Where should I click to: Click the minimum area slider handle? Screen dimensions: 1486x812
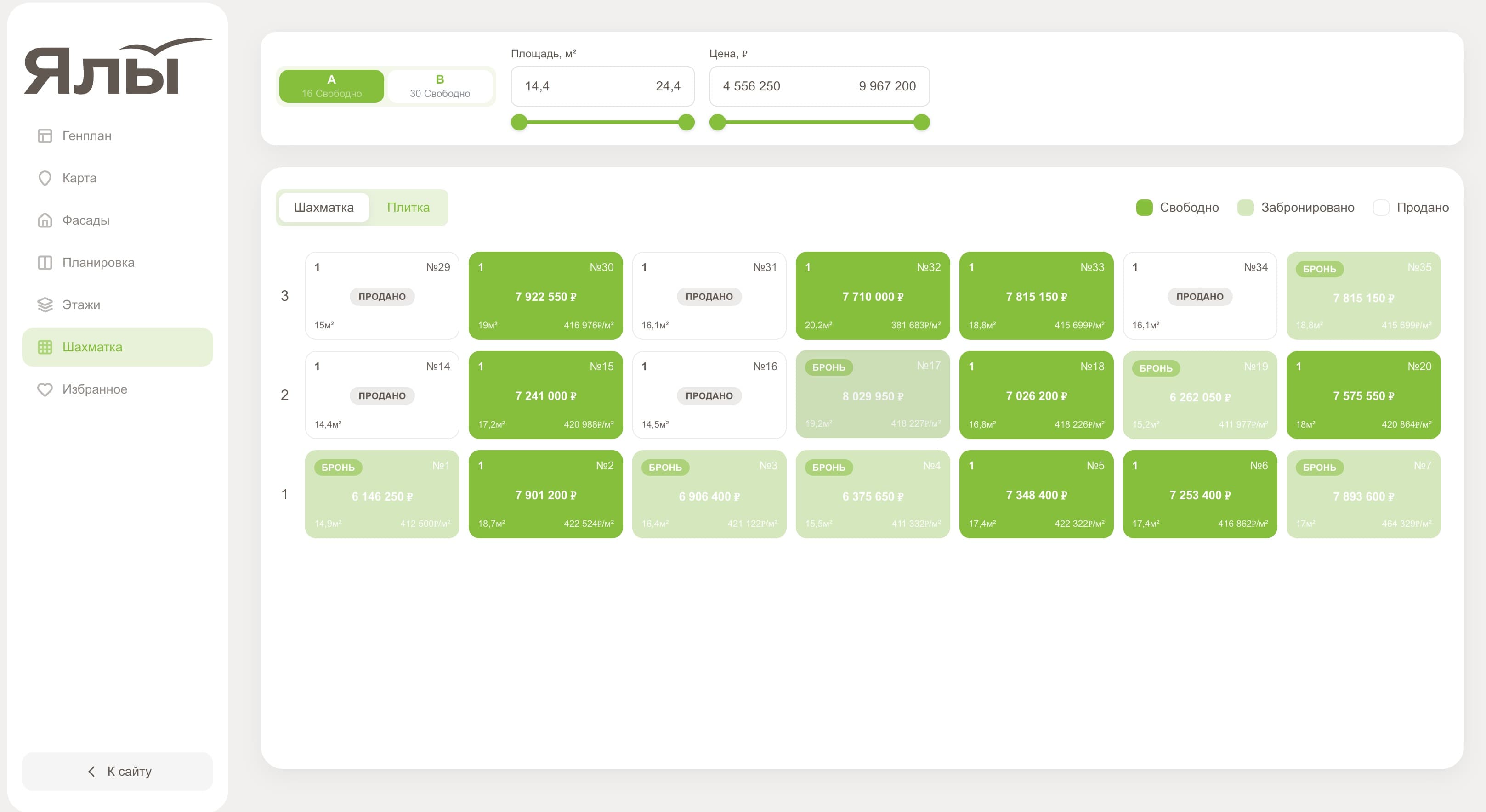click(x=519, y=122)
